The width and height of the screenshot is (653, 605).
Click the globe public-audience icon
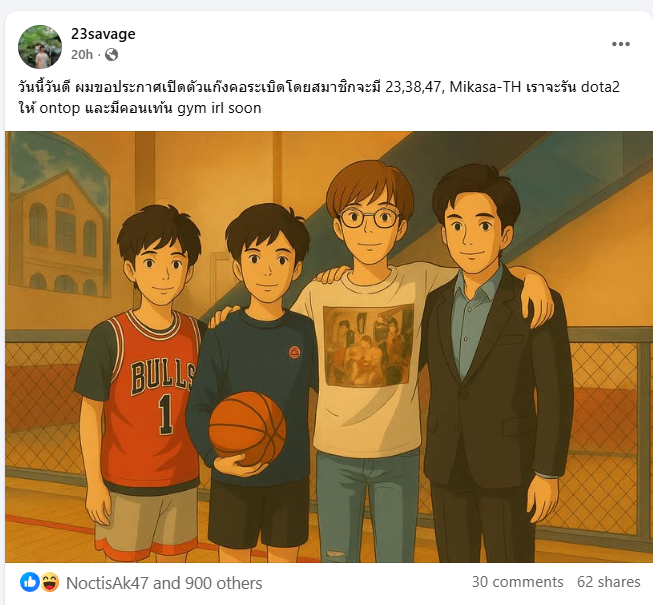click(x=111, y=55)
